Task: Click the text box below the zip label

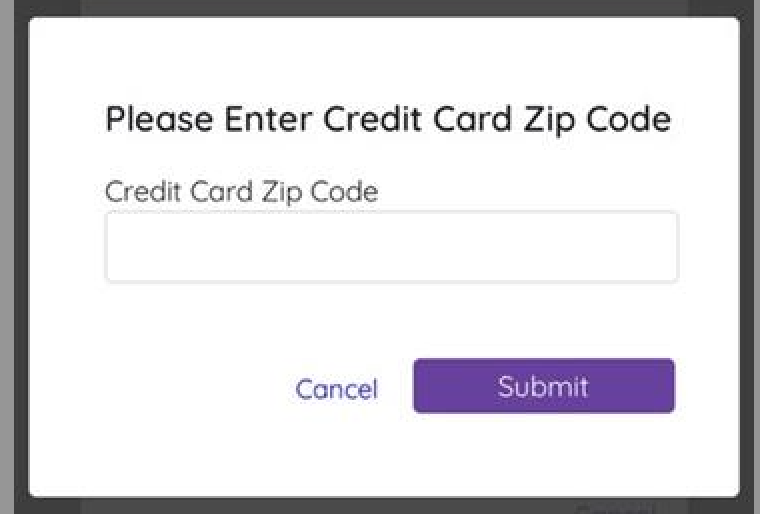Action: point(391,247)
